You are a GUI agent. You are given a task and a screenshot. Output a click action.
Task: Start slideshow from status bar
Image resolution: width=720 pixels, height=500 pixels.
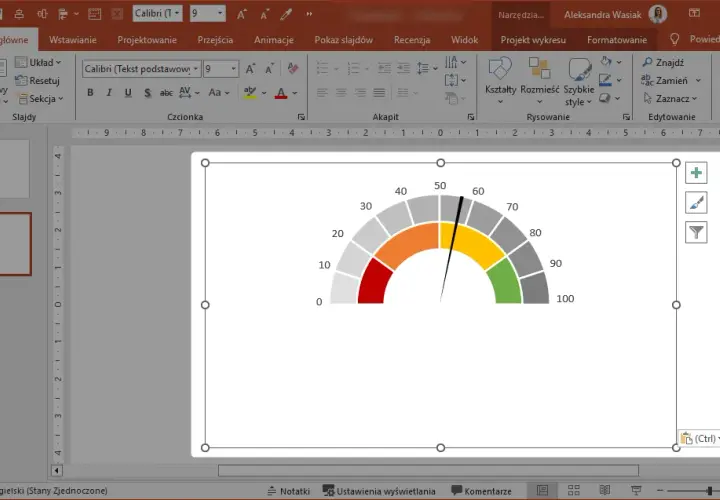pyautogui.click(x=636, y=490)
